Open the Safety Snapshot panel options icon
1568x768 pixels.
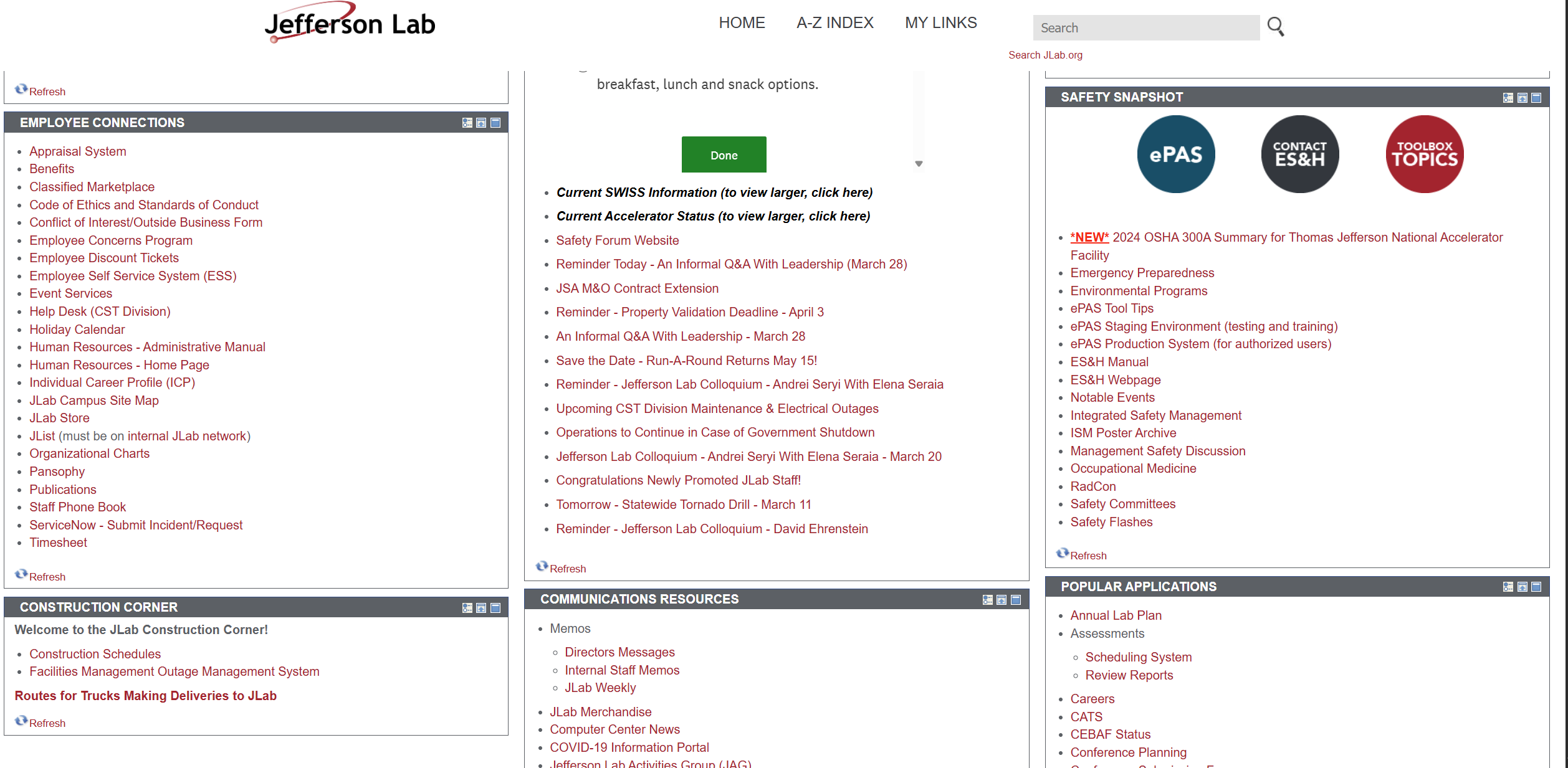click(1508, 98)
